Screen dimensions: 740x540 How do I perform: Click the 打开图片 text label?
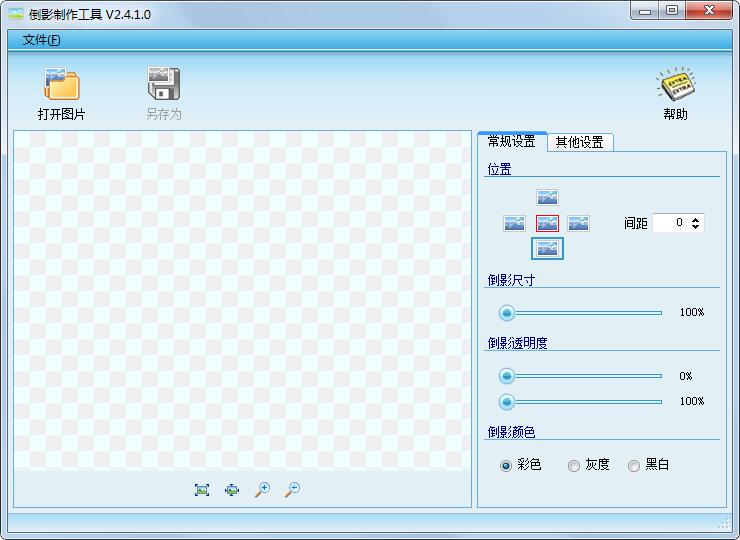[x=61, y=114]
